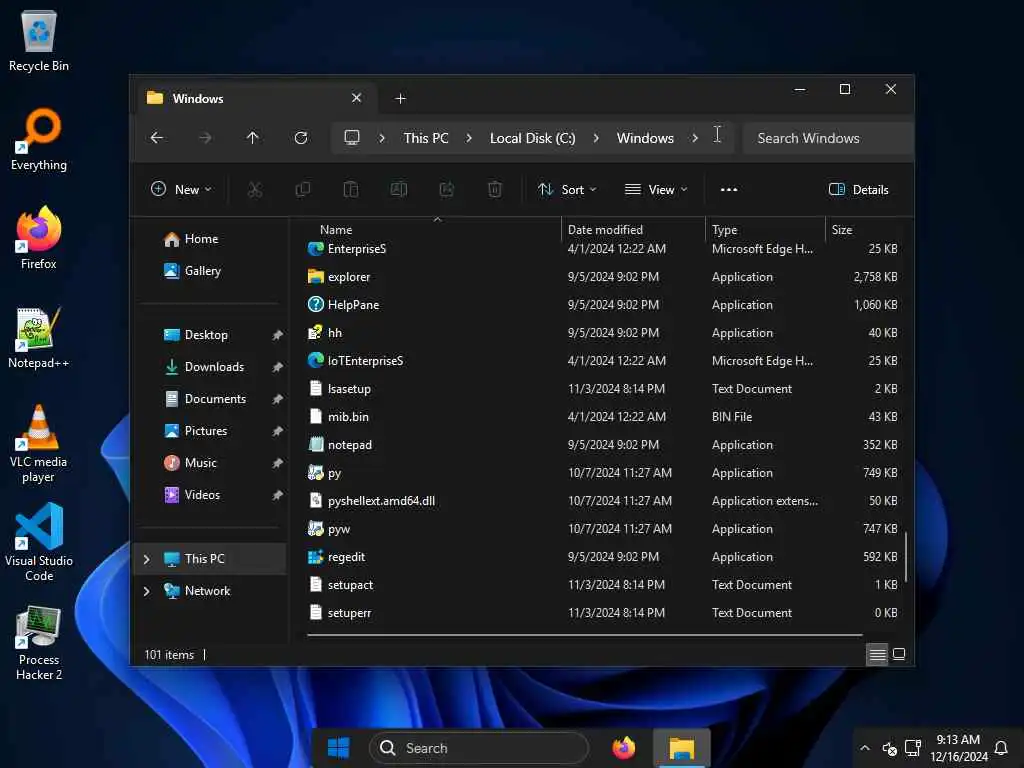Switch to large thumbnails view icon

tap(899, 654)
